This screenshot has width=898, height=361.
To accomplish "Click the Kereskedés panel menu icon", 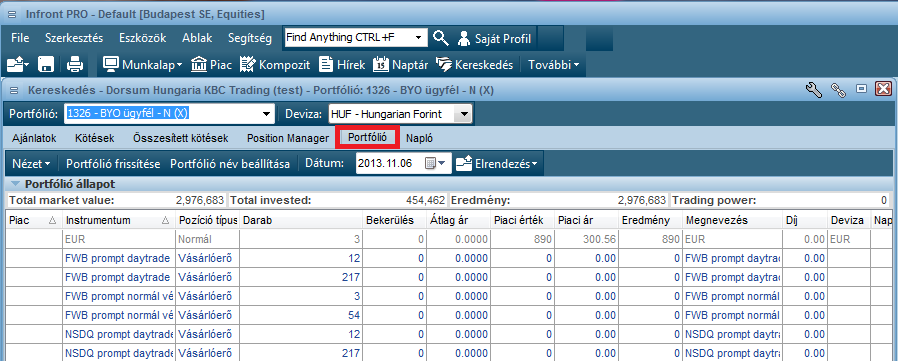I will click(14, 90).
